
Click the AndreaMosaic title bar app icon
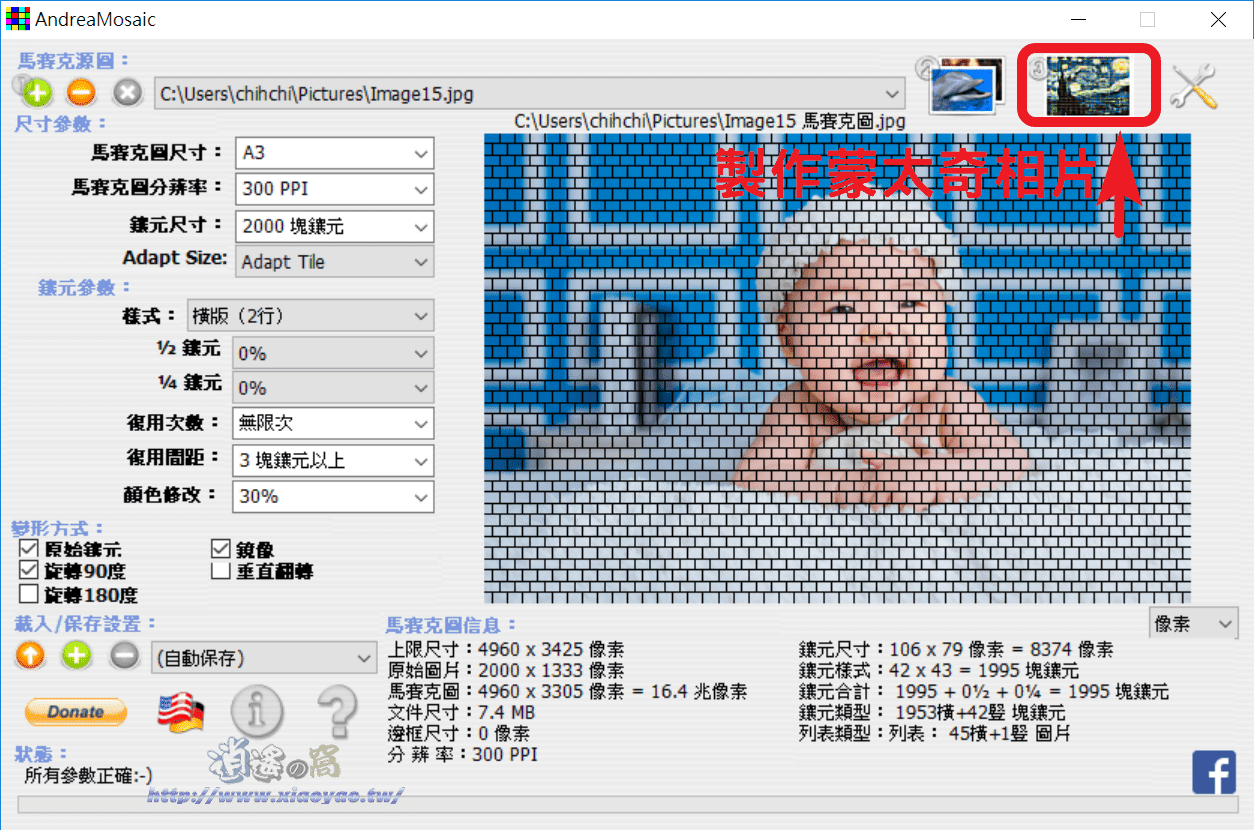pyautogui.click(x=18, y=19)
